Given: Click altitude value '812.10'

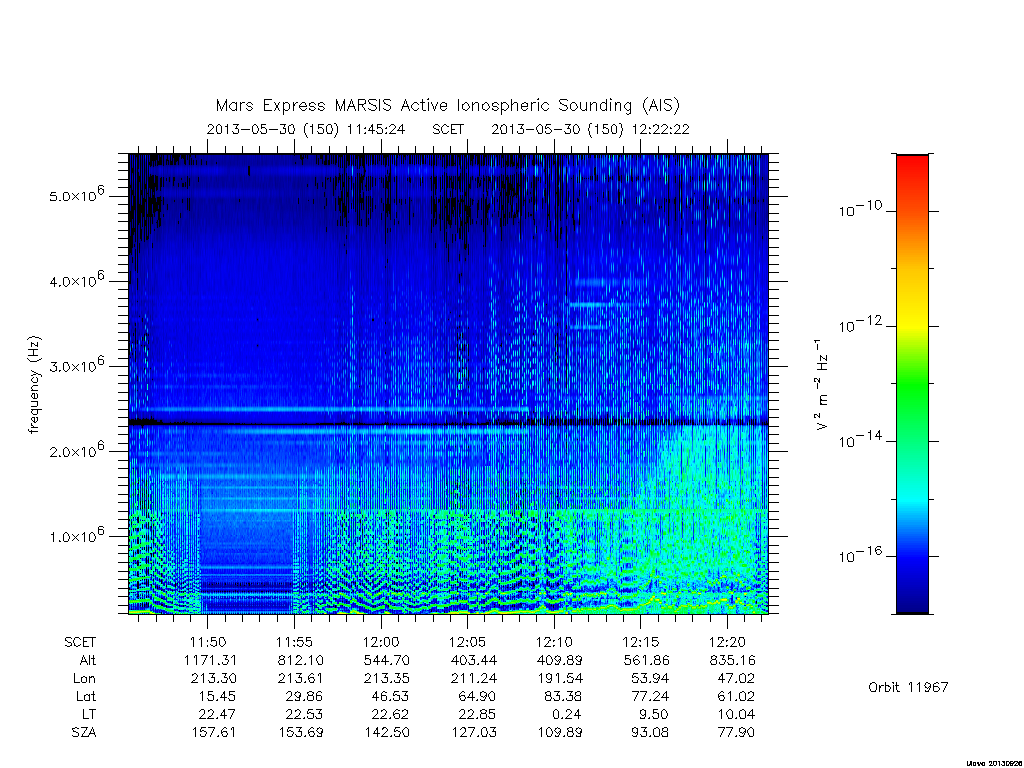Looking at the screenshot, I should pos(300,660).
